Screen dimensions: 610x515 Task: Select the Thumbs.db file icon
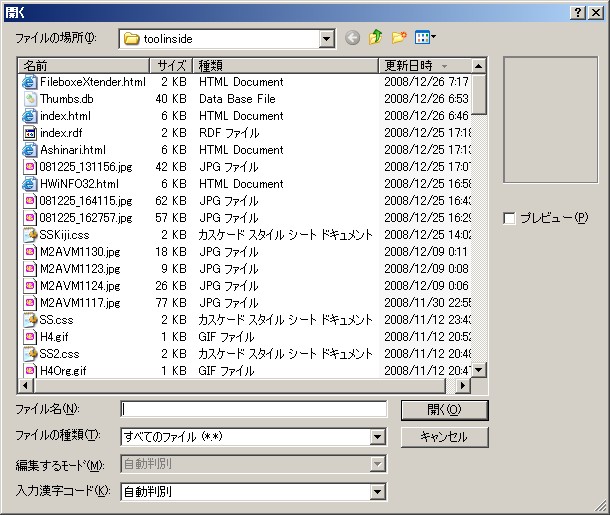pyautogui.click(x=30, y=99)
